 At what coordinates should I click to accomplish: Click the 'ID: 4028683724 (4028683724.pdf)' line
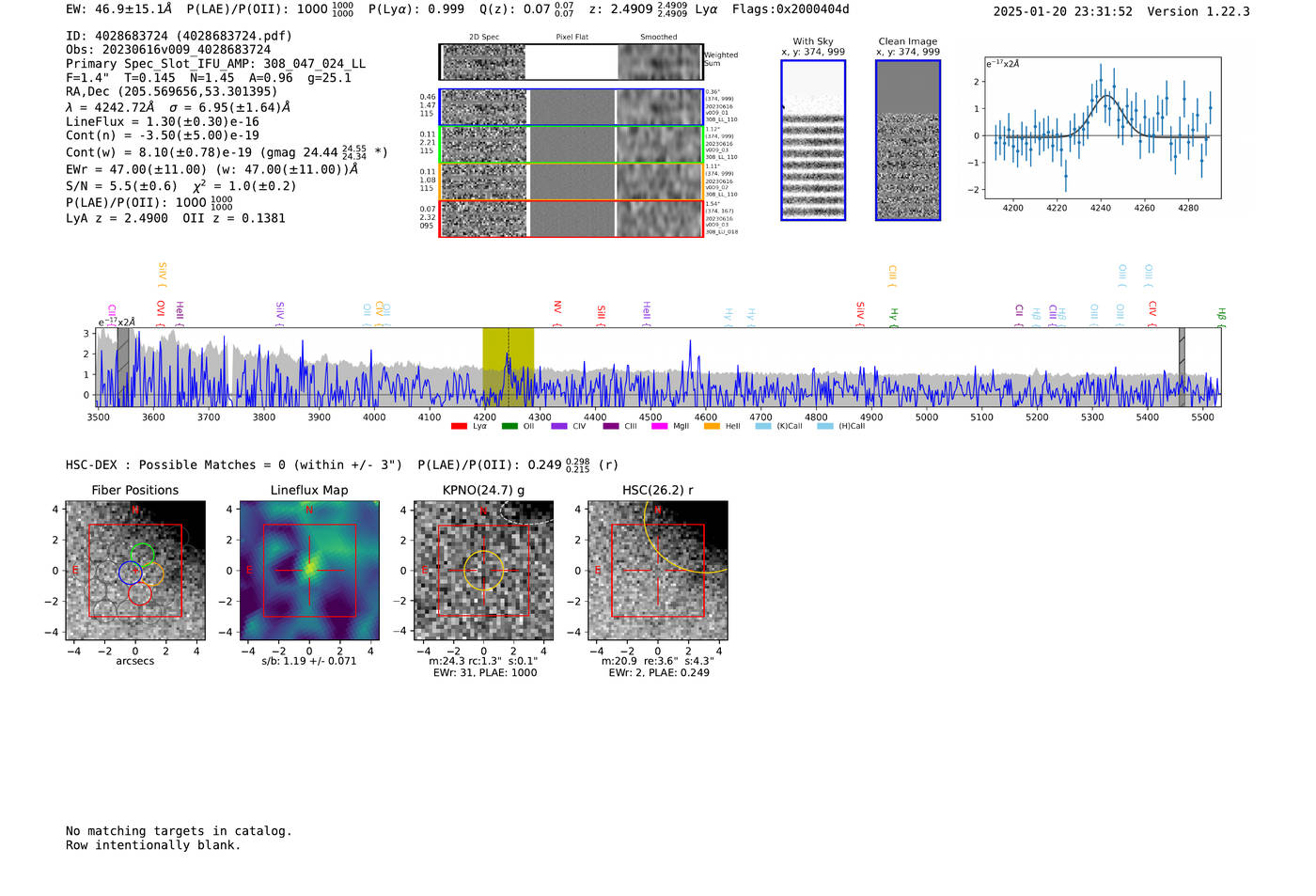179,36
